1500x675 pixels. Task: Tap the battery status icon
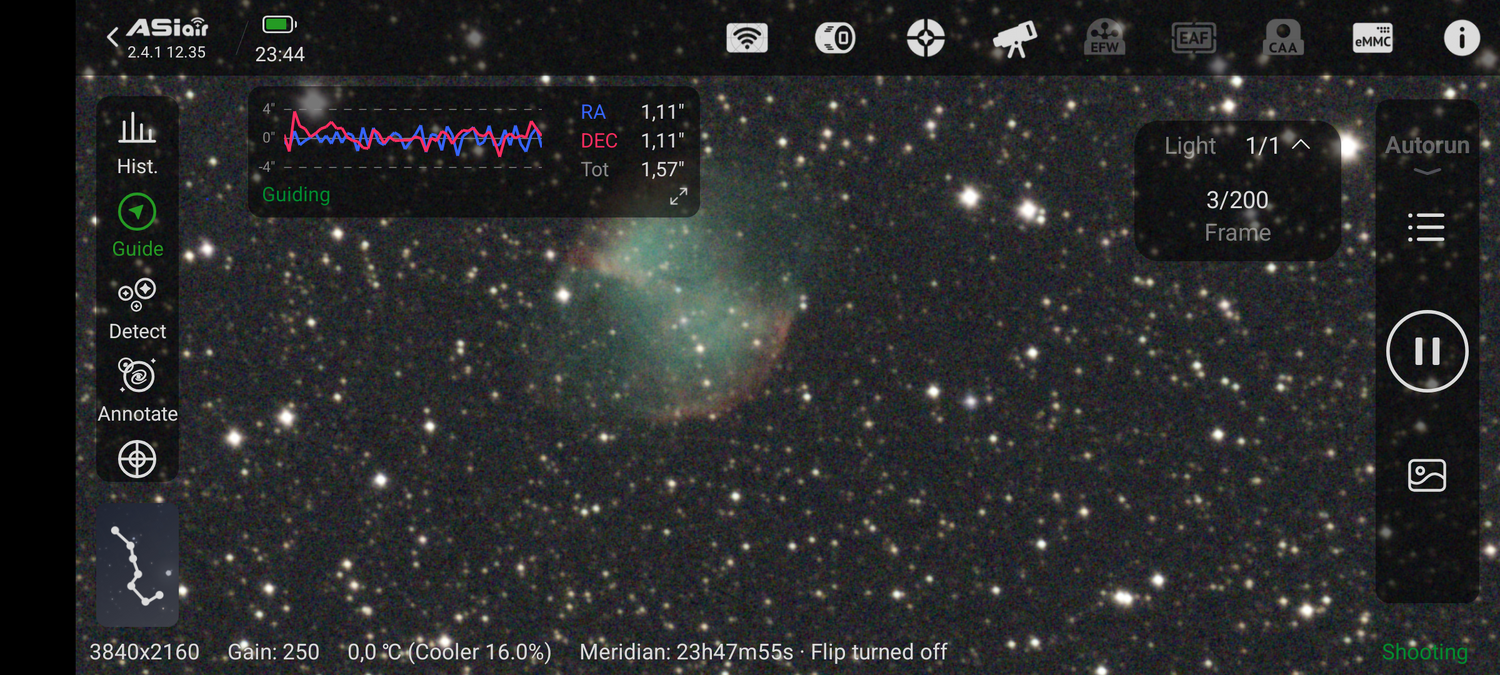coord(279,24)
